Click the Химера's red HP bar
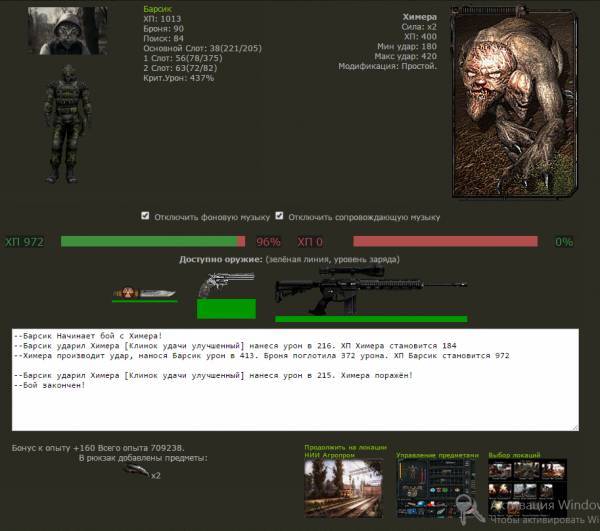The height and width of the screenshot is (531, 600). [445, 242]
